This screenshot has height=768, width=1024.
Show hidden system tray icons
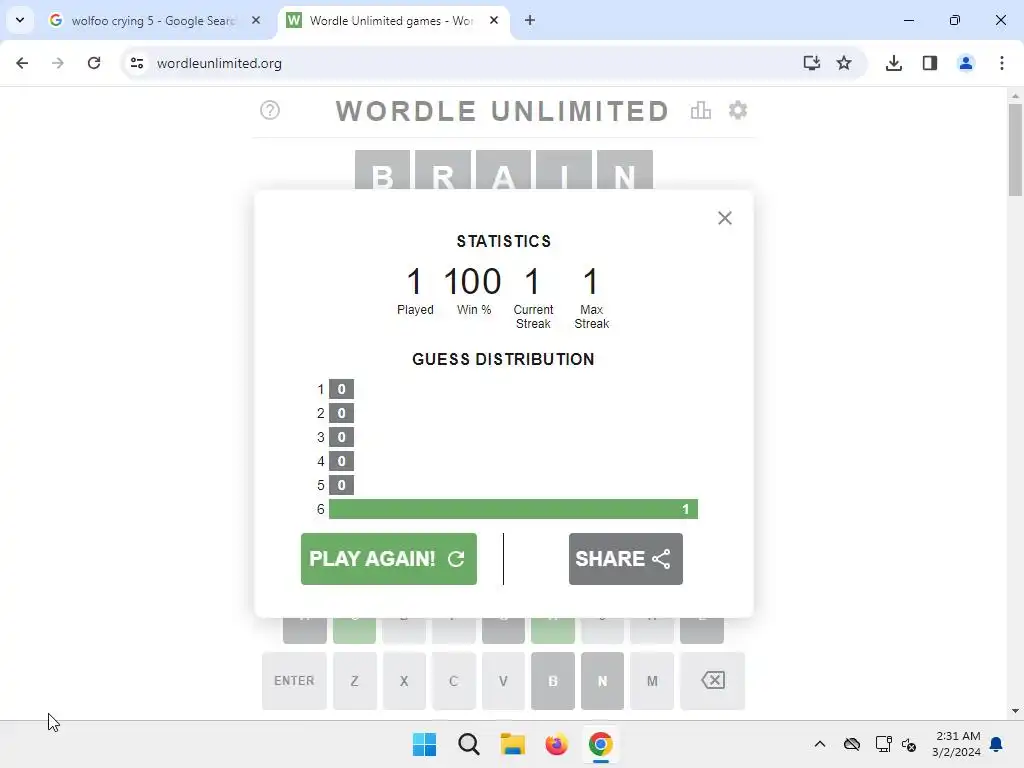(x=820, y=744)
